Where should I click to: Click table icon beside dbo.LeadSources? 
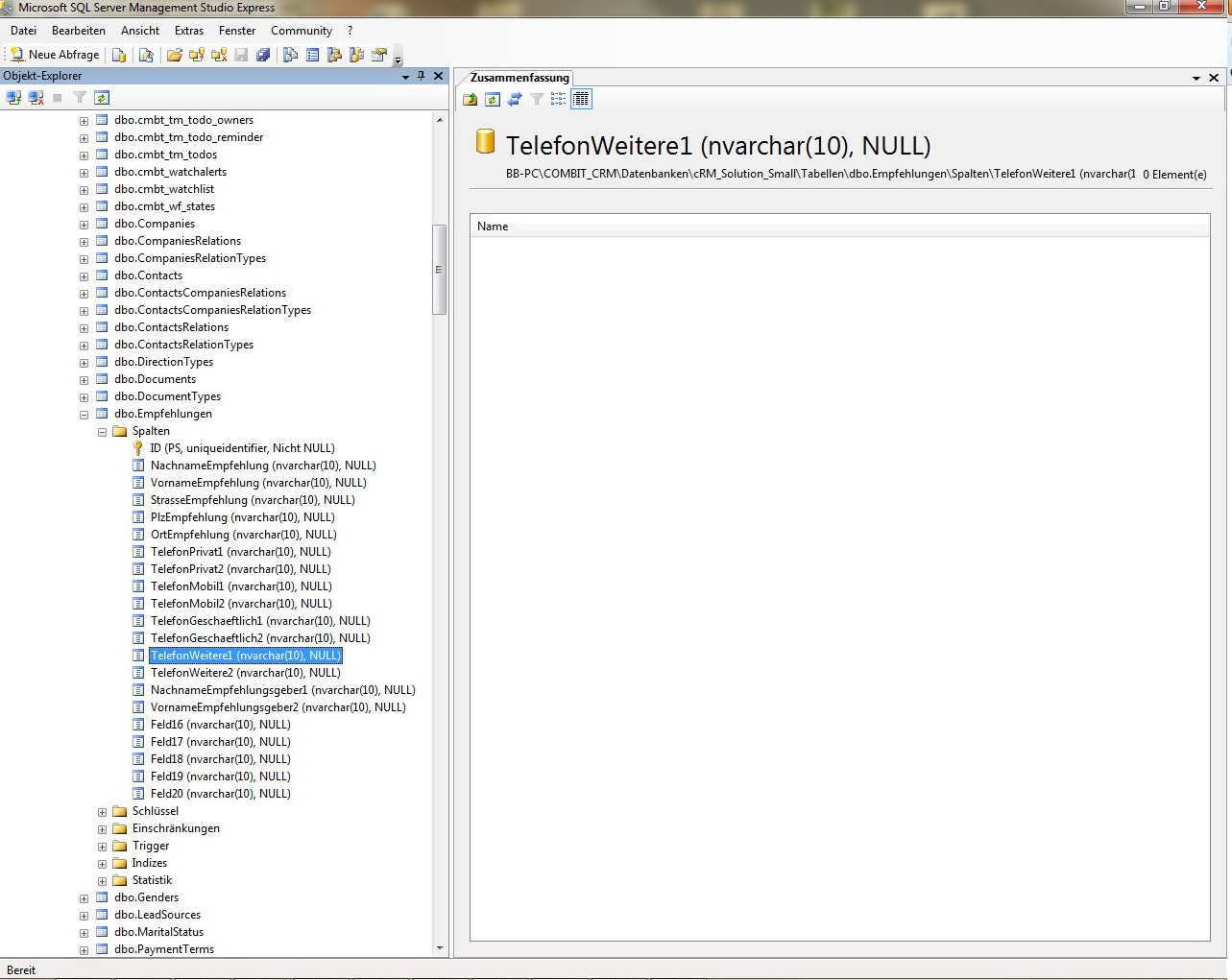102,915
